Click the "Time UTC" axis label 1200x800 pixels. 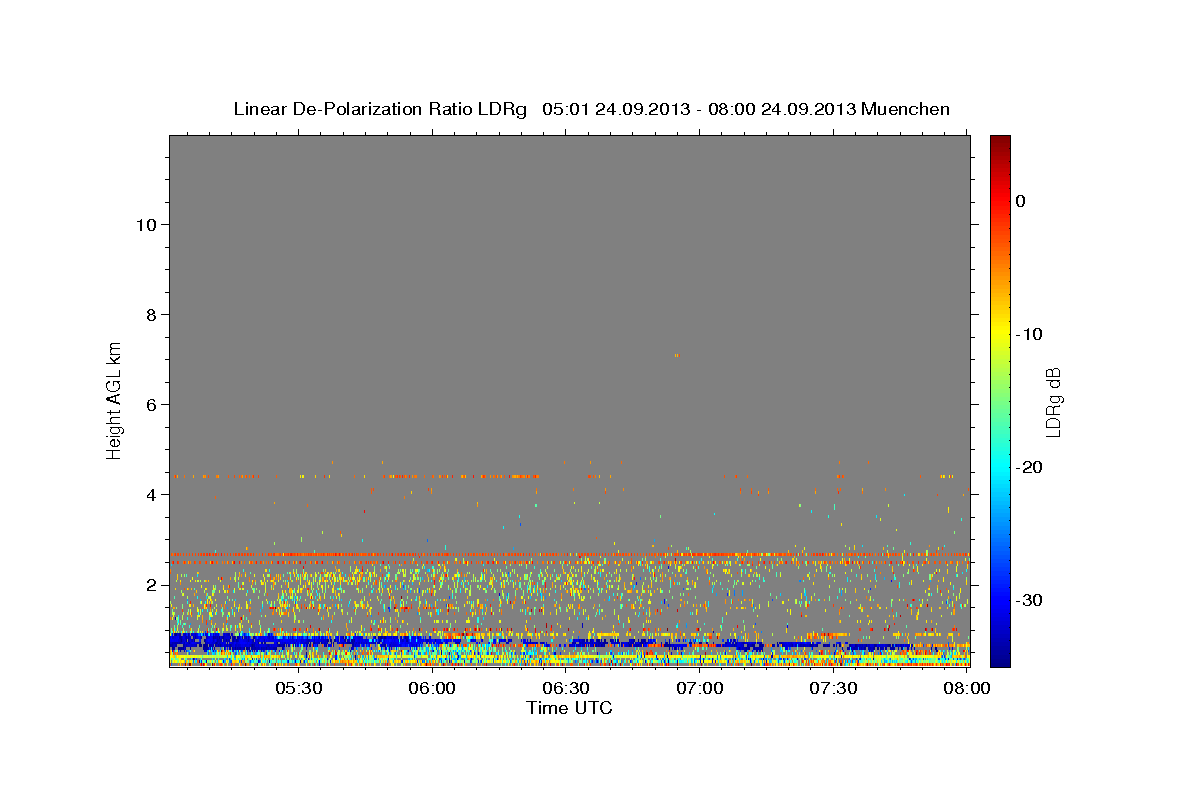coord(569,708)
